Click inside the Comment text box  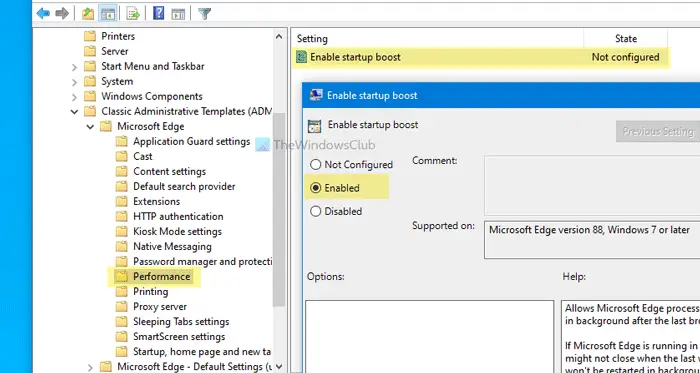(592, 185)
